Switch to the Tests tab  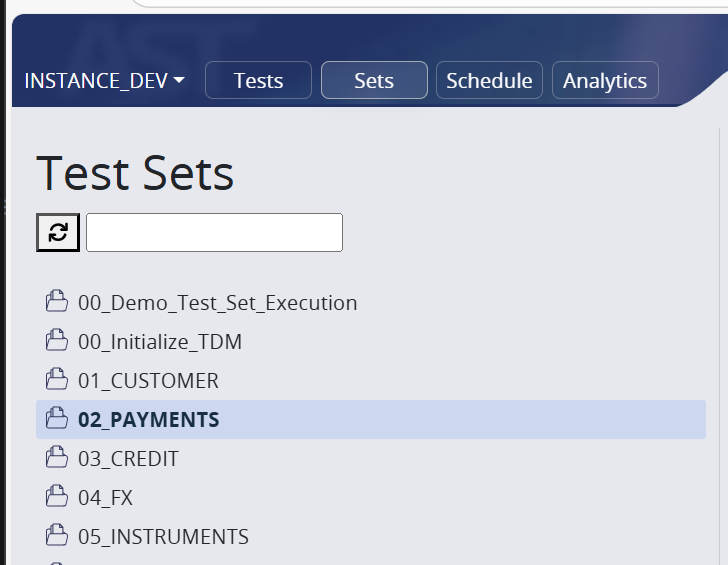pyautogui.click(x=258, y=80)
